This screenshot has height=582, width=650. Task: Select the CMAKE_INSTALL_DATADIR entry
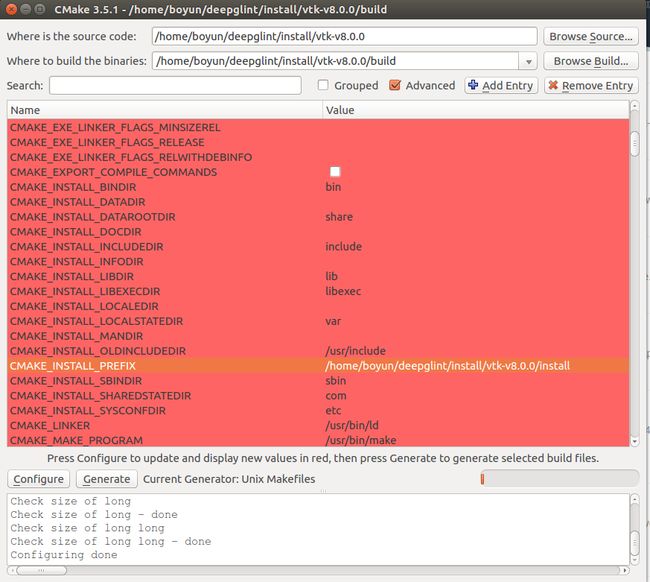[x=78, y=202]
